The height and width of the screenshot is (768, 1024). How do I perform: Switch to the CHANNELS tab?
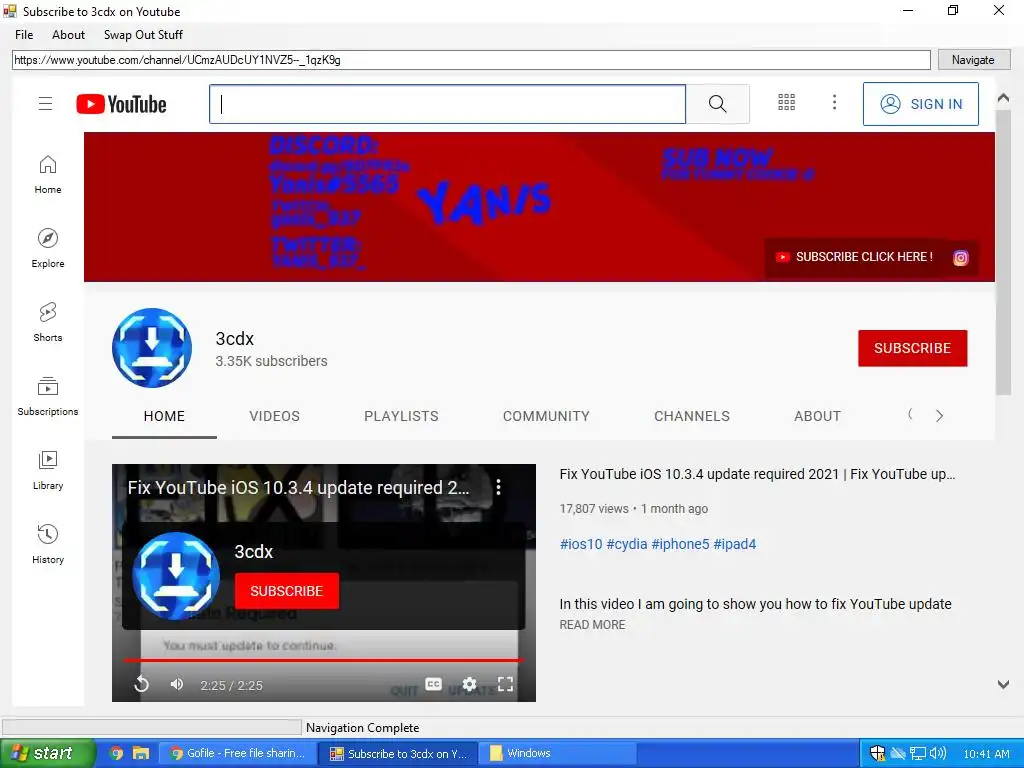tap(692, 416)
